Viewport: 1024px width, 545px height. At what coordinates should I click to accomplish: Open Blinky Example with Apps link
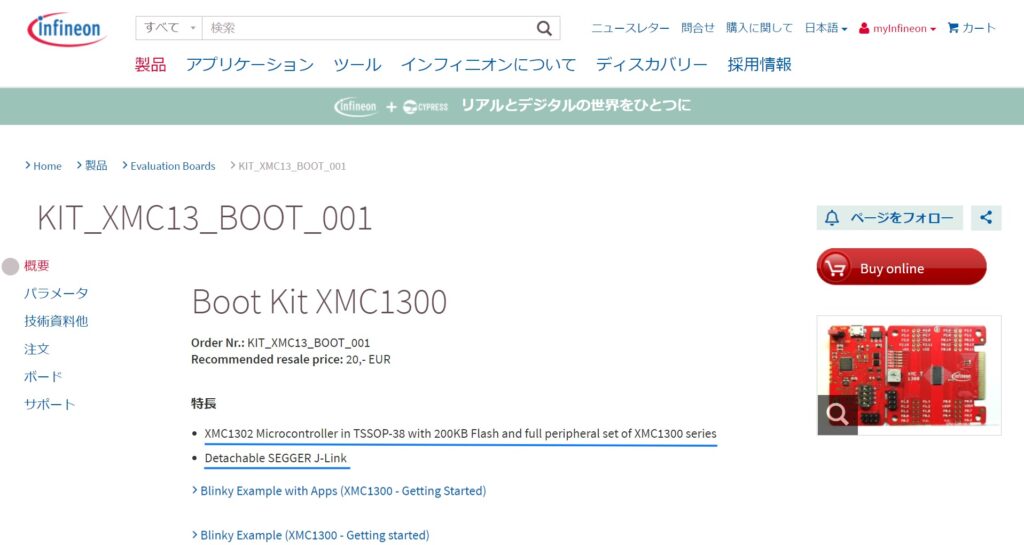click(343, 491)
